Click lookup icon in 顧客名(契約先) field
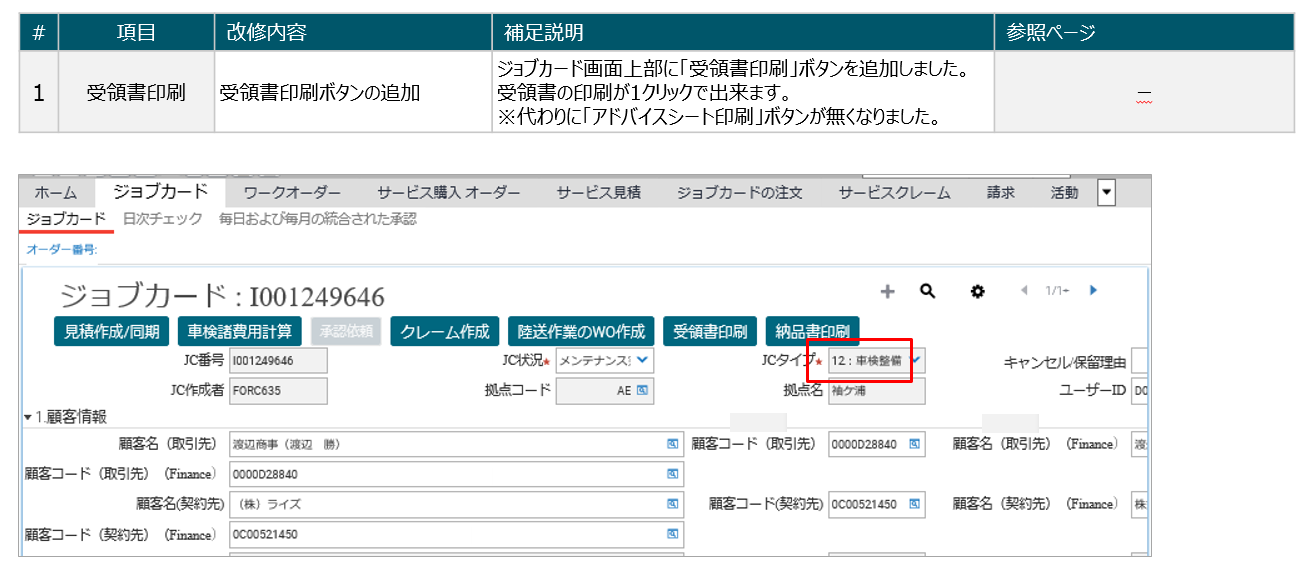 pyautogui.click(x=673, y=504)
